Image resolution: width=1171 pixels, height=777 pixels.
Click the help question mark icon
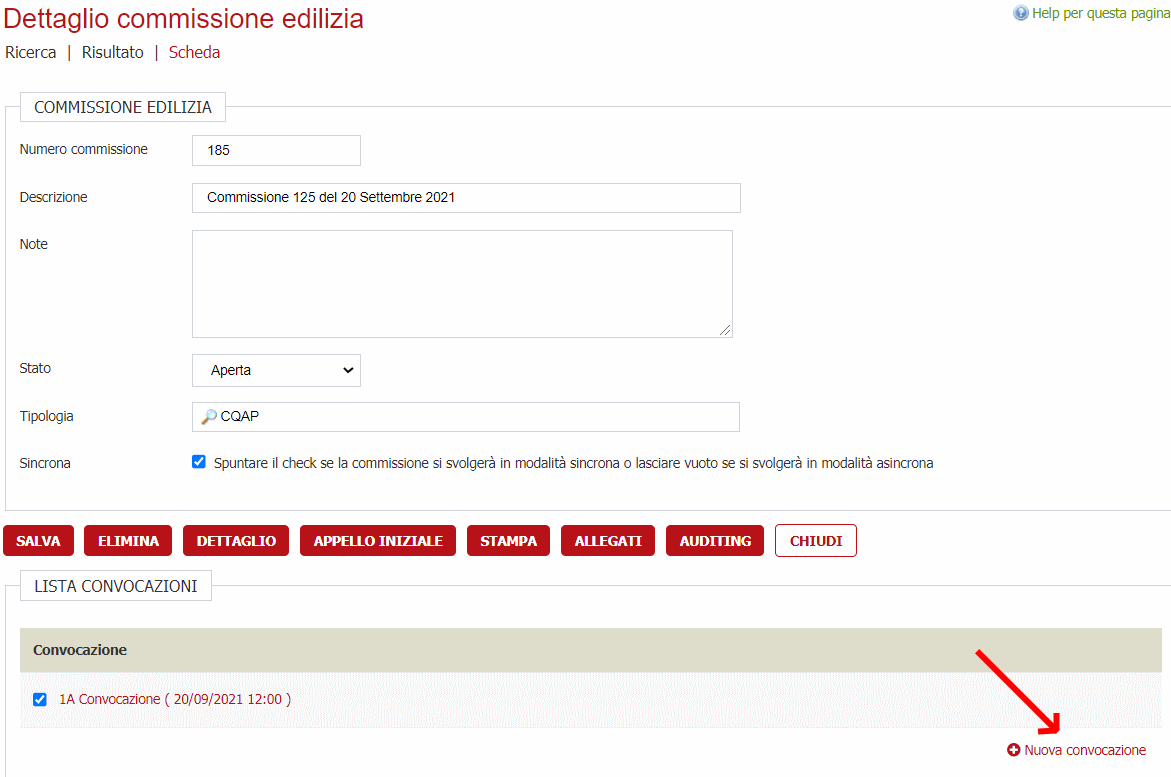(x=1020, y=13)
